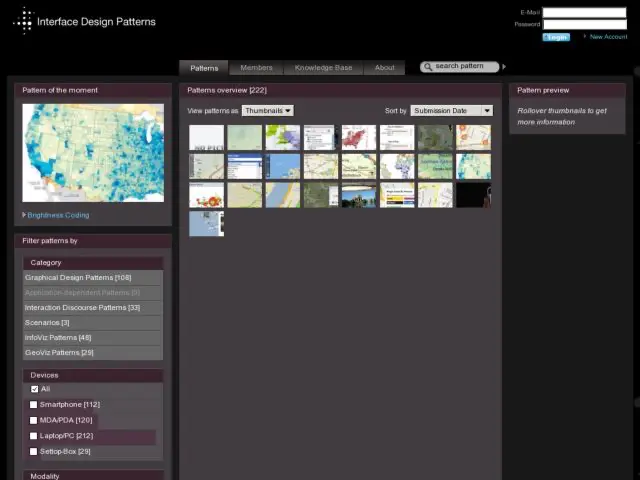The image size is (640, 480).
Task: Open the green and purple map thumbnail
Action: (283, 138)
